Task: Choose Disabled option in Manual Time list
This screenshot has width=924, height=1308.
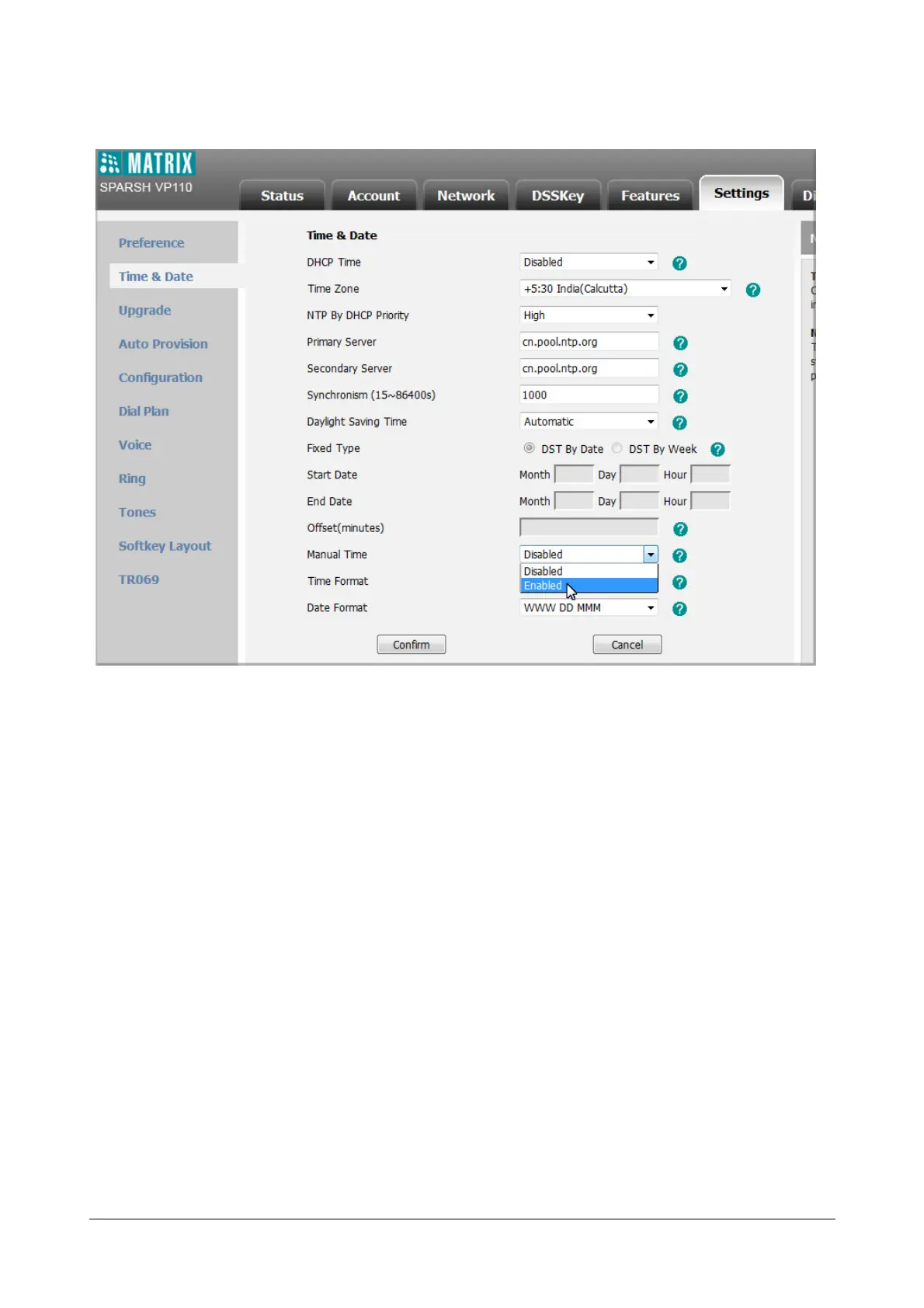Action: pos(589,572)
